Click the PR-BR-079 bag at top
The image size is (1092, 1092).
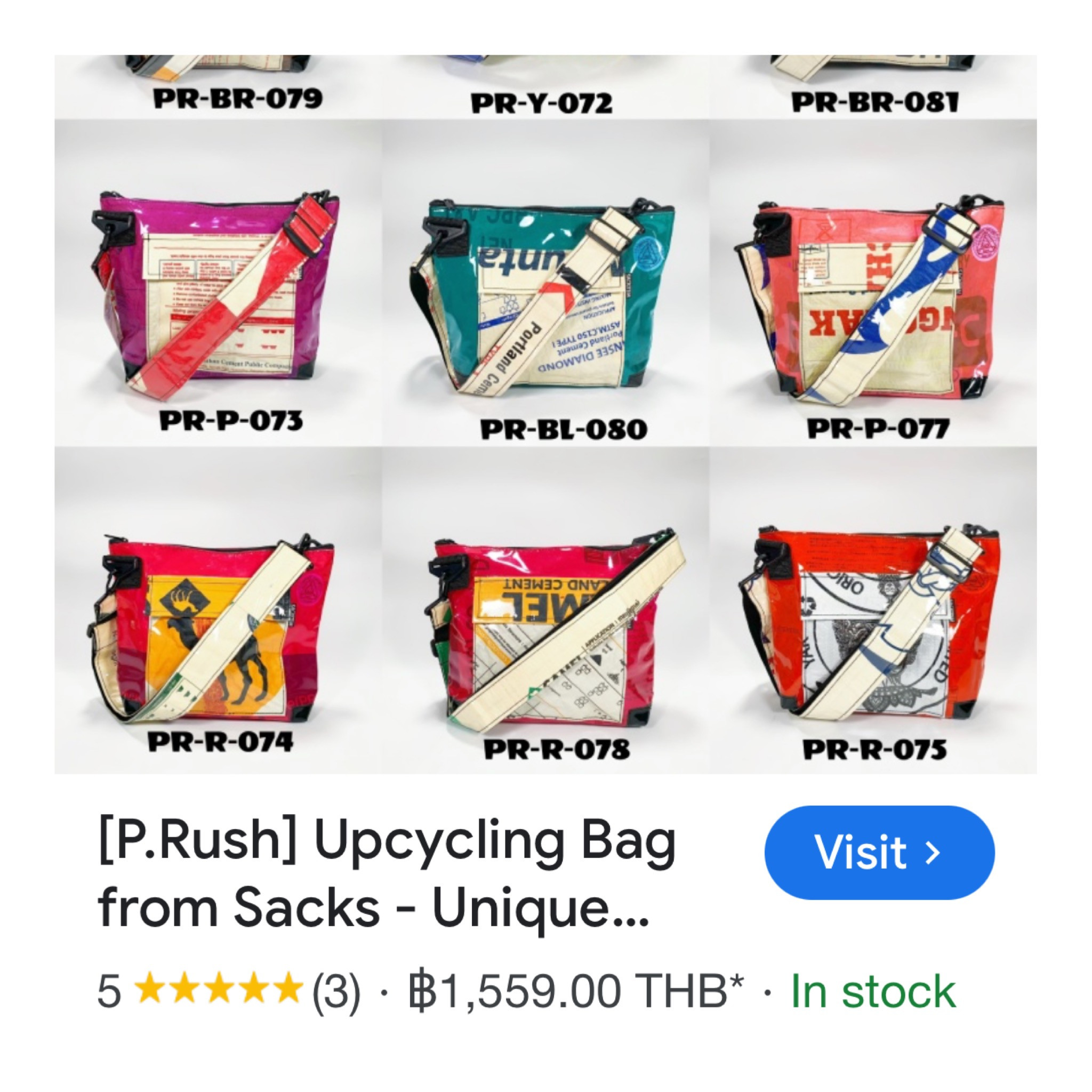218,87
